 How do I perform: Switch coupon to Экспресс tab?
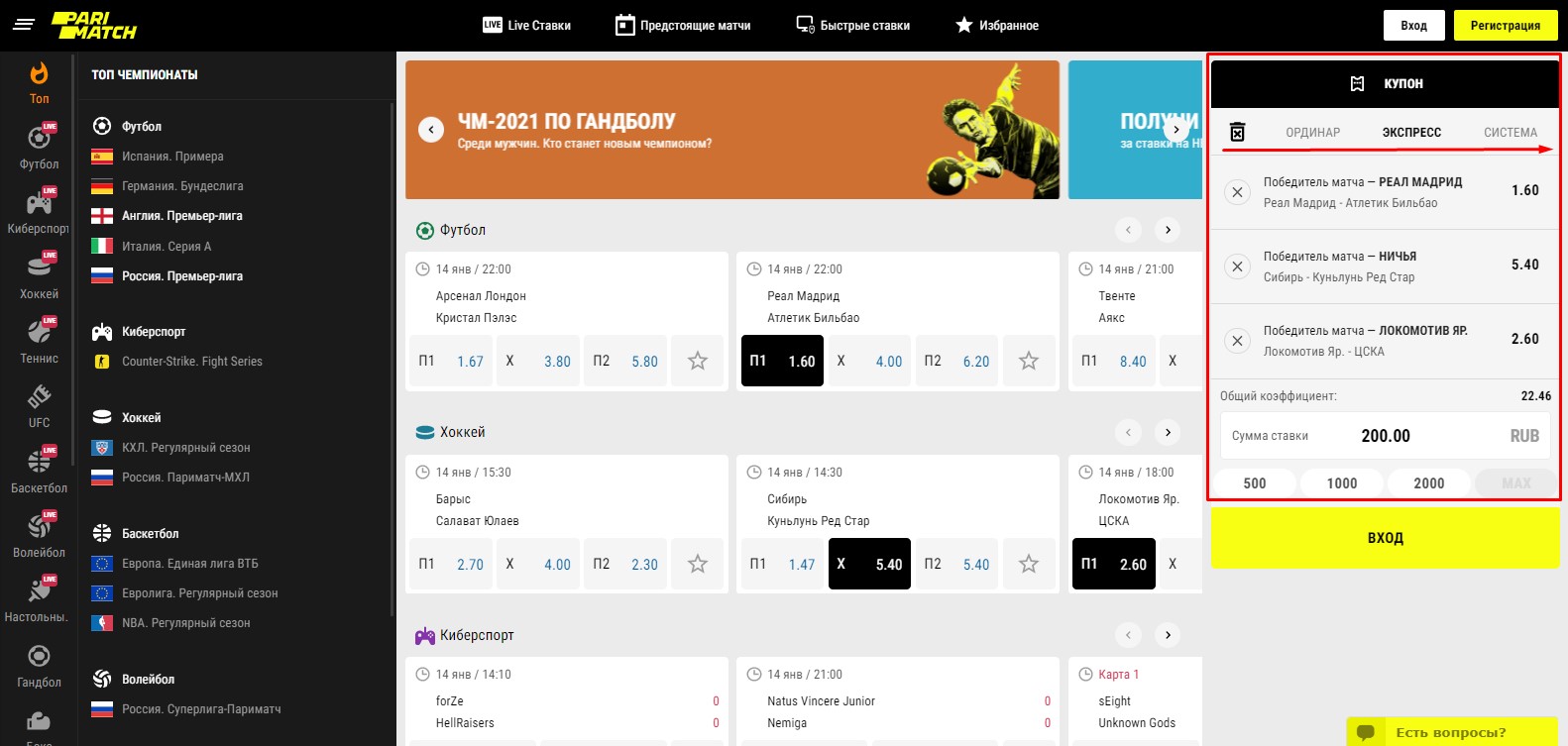(x=1411, y=132)
